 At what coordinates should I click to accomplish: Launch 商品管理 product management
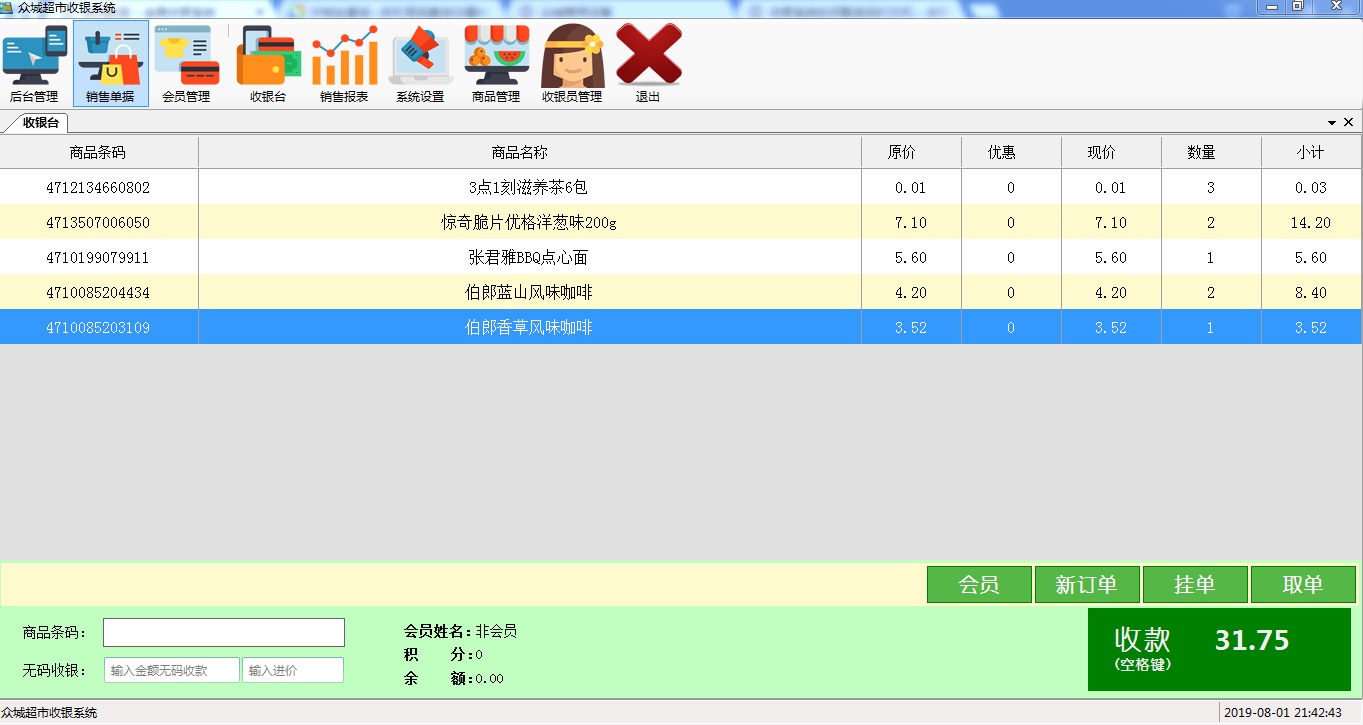click(x=496, y=63)
